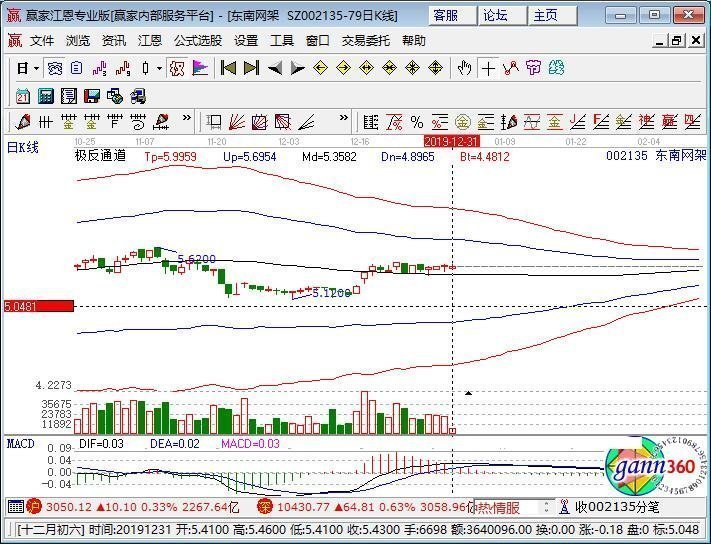Click the 日K线 chart label
711x544 pixels.
[x=23, y=147]
